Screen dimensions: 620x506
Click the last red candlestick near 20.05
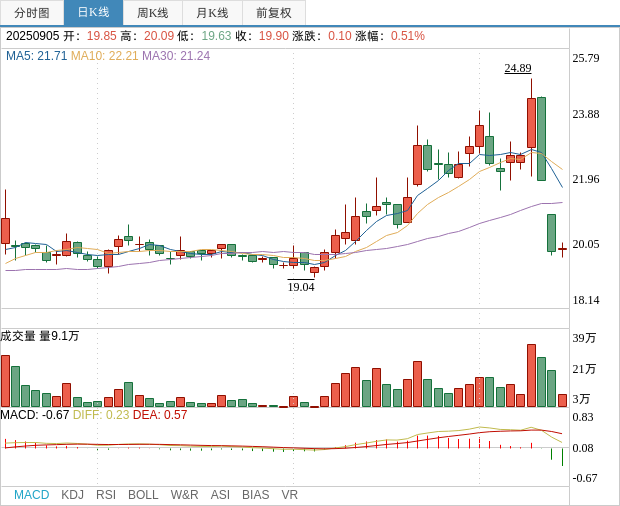562,249
